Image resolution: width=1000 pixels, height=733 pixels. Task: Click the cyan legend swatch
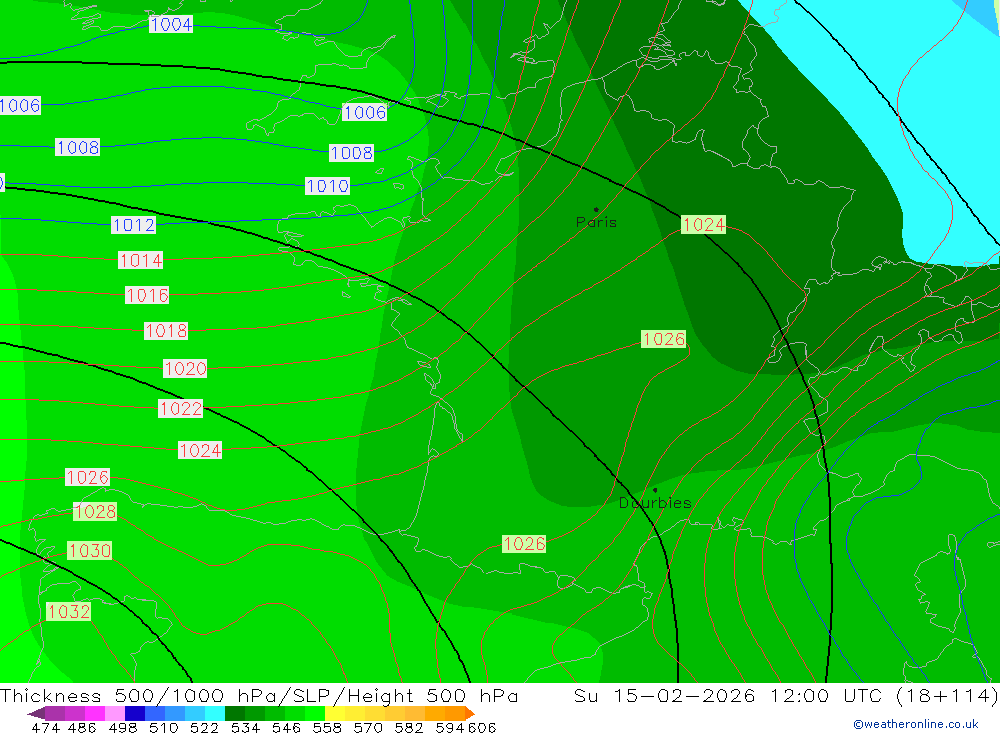(215, 713)
